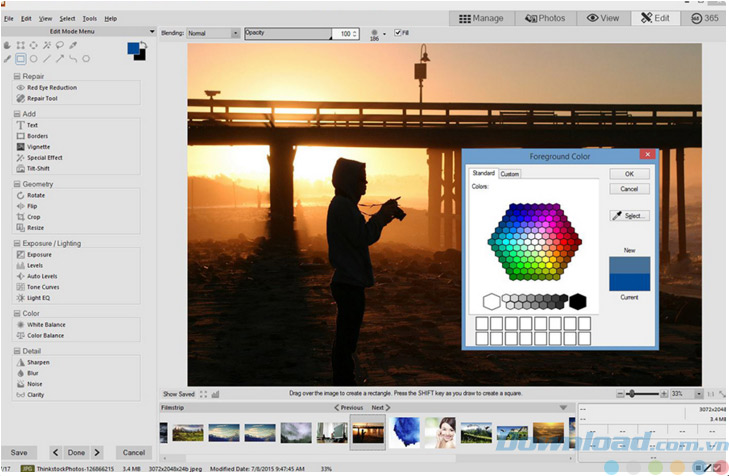Click the eyedropper Select button
Viewport: 729px width, 476px height.
(x=629, y=216)
